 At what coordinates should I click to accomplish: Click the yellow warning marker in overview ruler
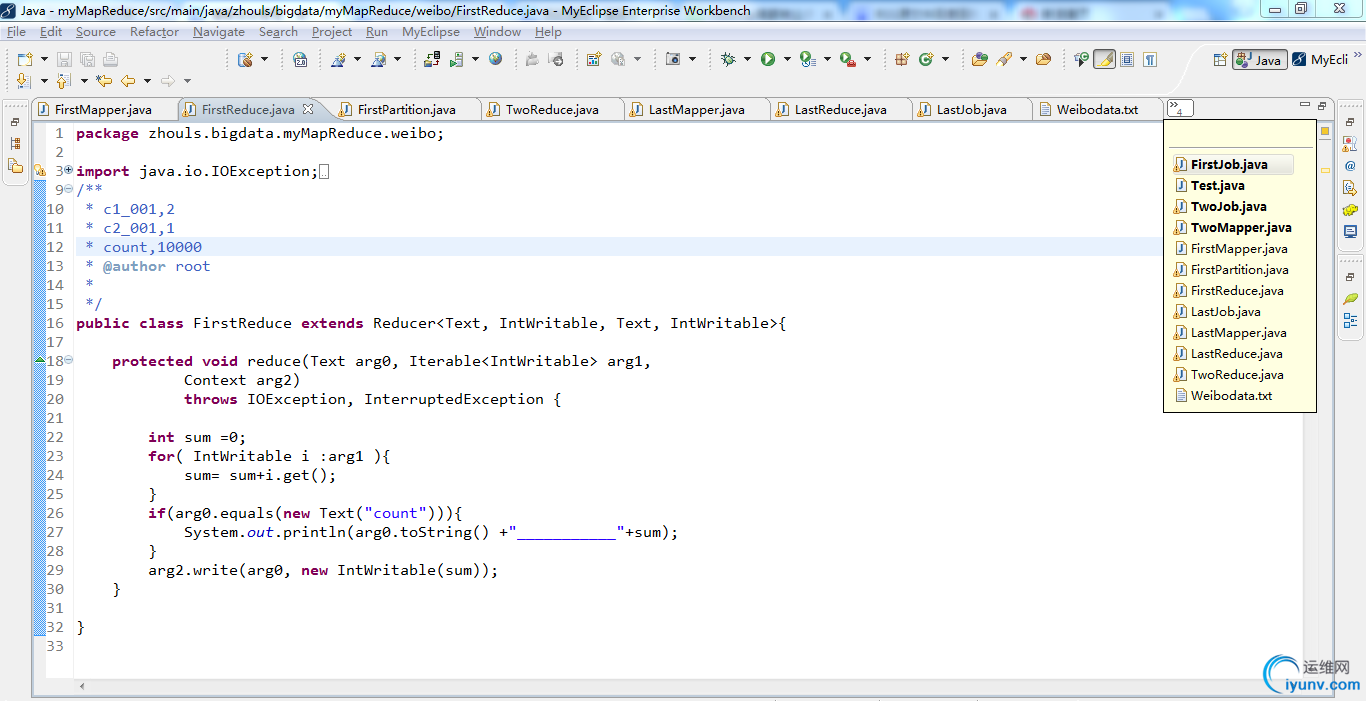click(1325, 170)
